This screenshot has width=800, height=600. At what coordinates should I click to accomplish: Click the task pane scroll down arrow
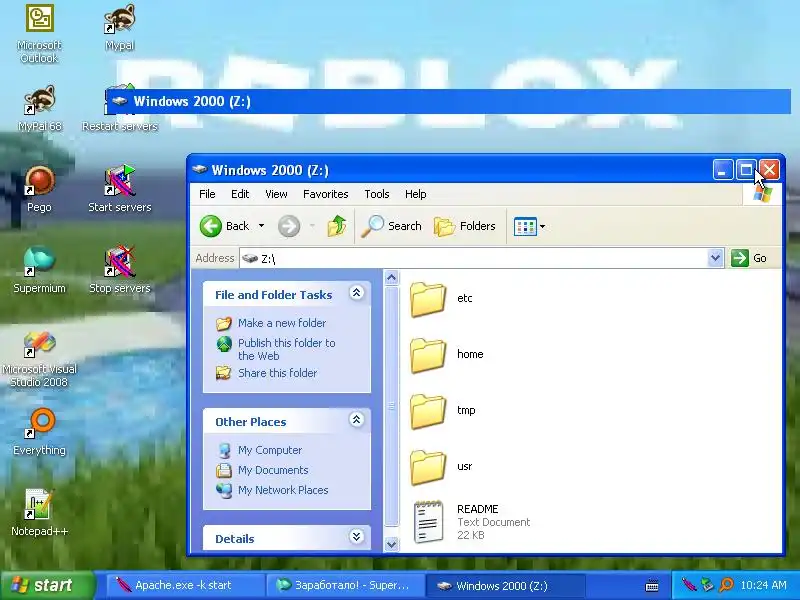click(391, 544)
